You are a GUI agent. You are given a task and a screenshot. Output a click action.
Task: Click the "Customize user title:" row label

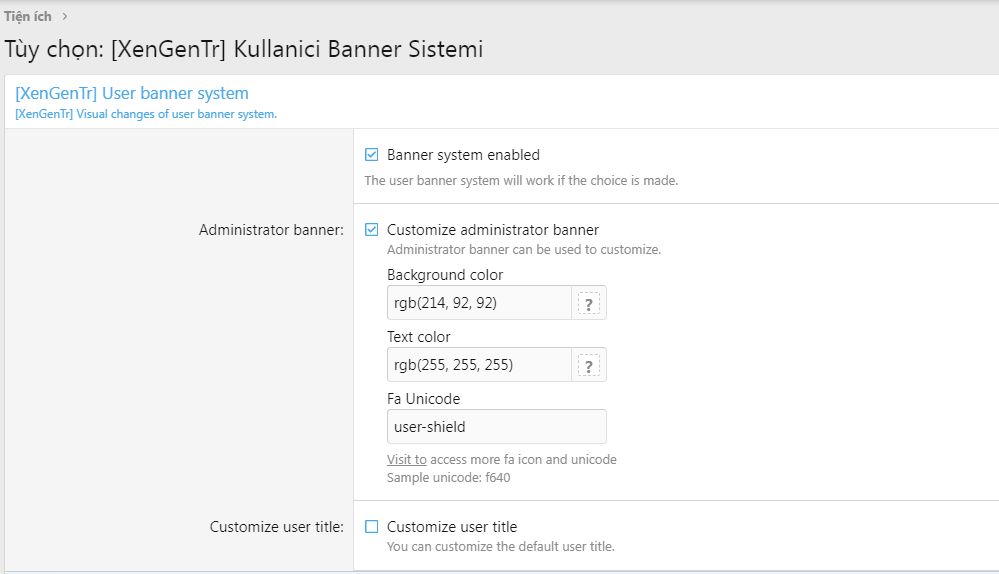(x=276, y=527)
